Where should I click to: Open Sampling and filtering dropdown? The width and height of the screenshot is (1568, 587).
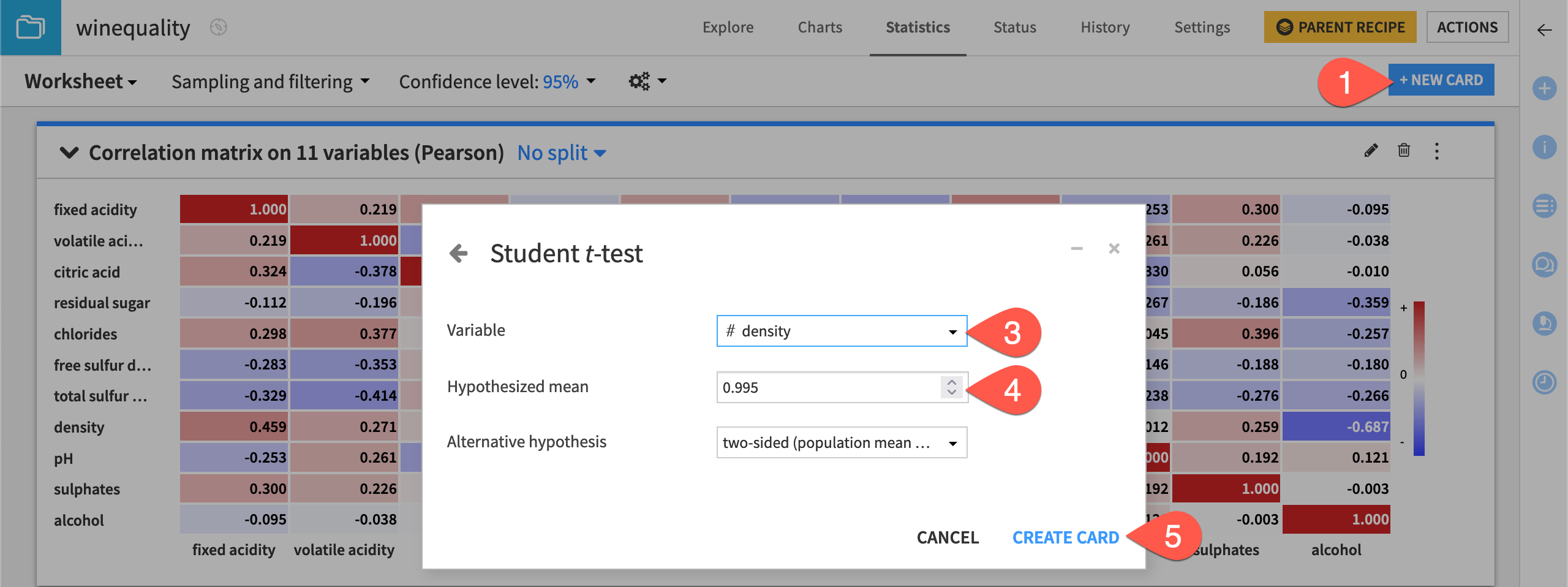[270, 81]
